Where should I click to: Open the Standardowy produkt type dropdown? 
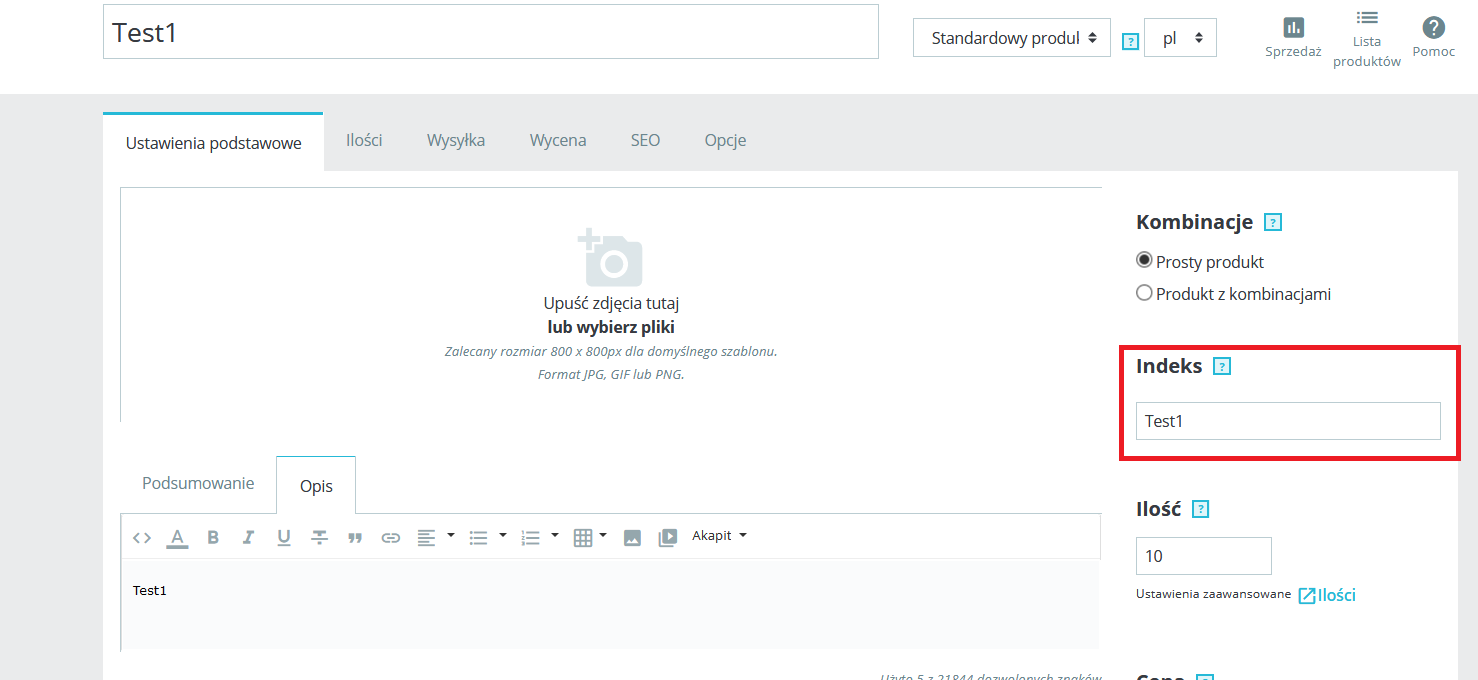1011,38
